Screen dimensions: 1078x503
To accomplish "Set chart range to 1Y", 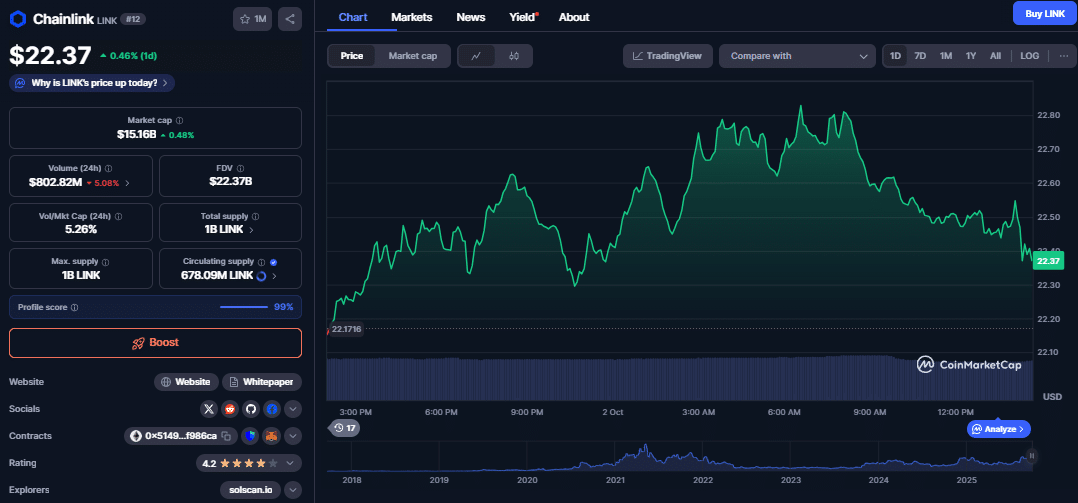I will [x=971, y=56].
